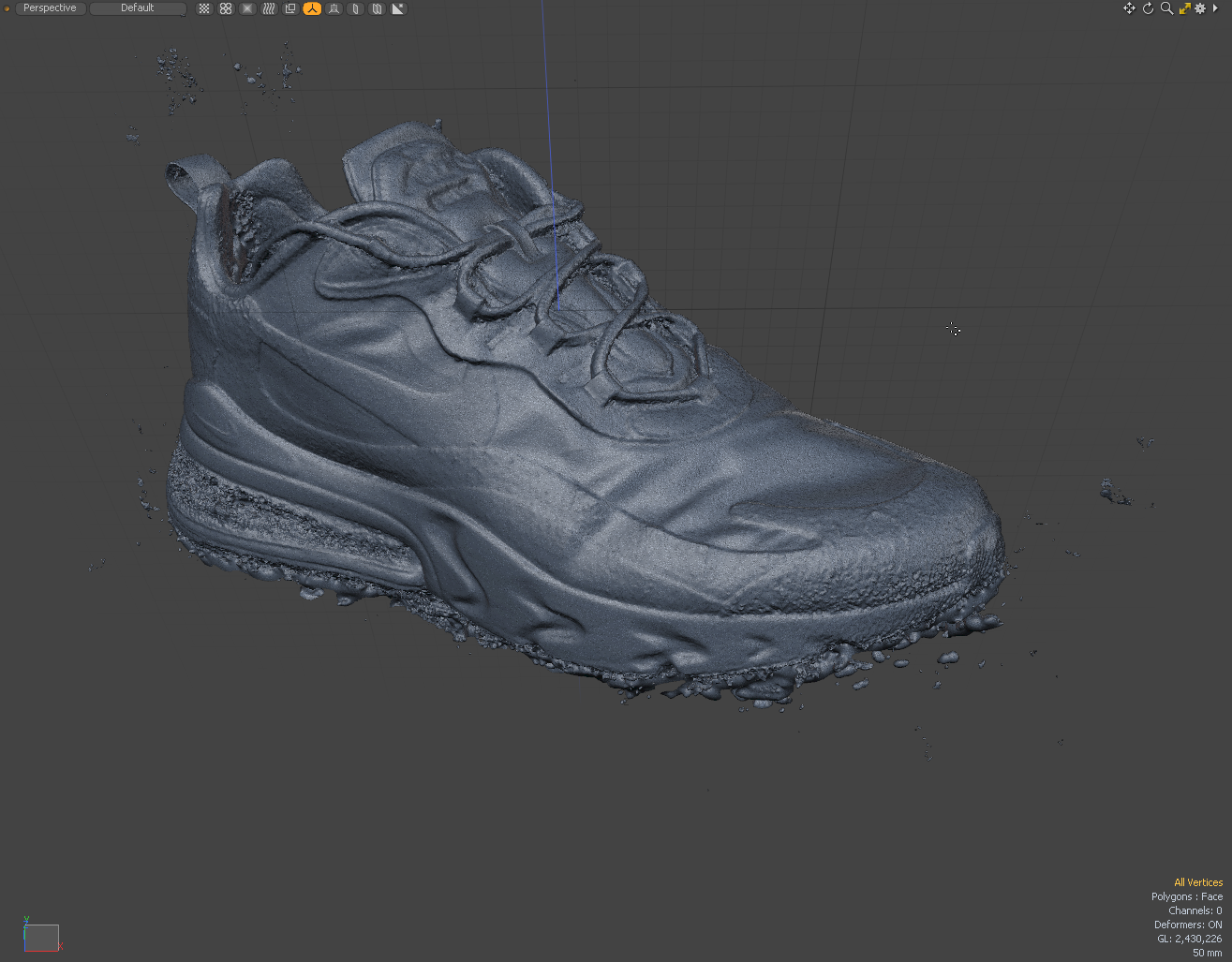
Task: Click the 'Deformers: ON' status text
Action: point(1188,925)
